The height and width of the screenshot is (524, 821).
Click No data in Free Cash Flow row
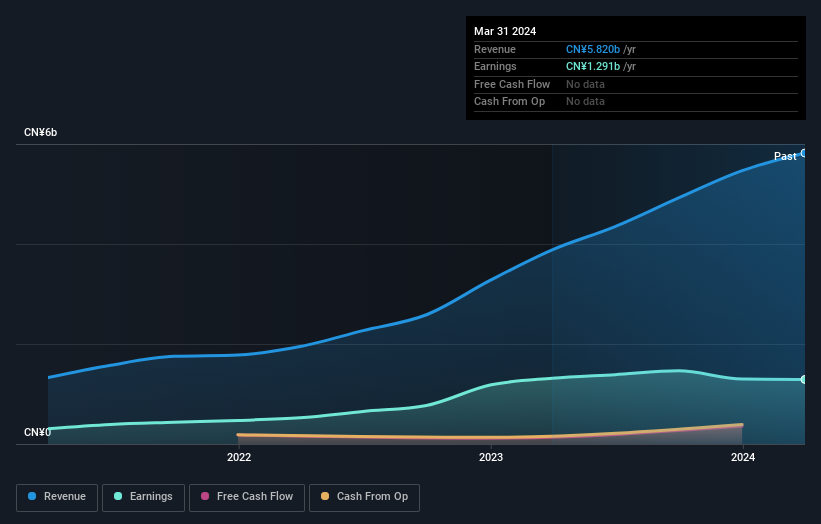(585, 84)
